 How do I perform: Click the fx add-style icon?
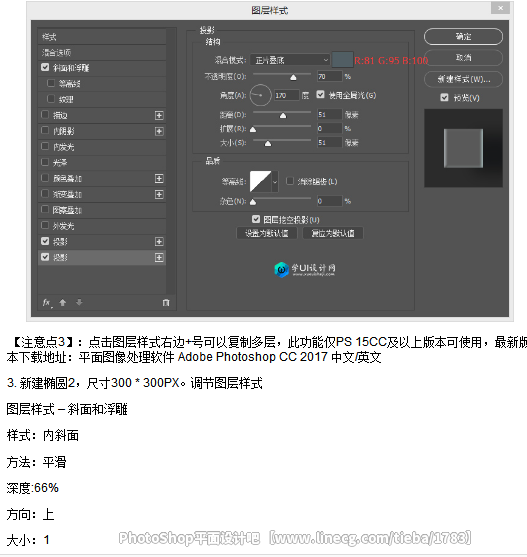click(x=47, y=303)
